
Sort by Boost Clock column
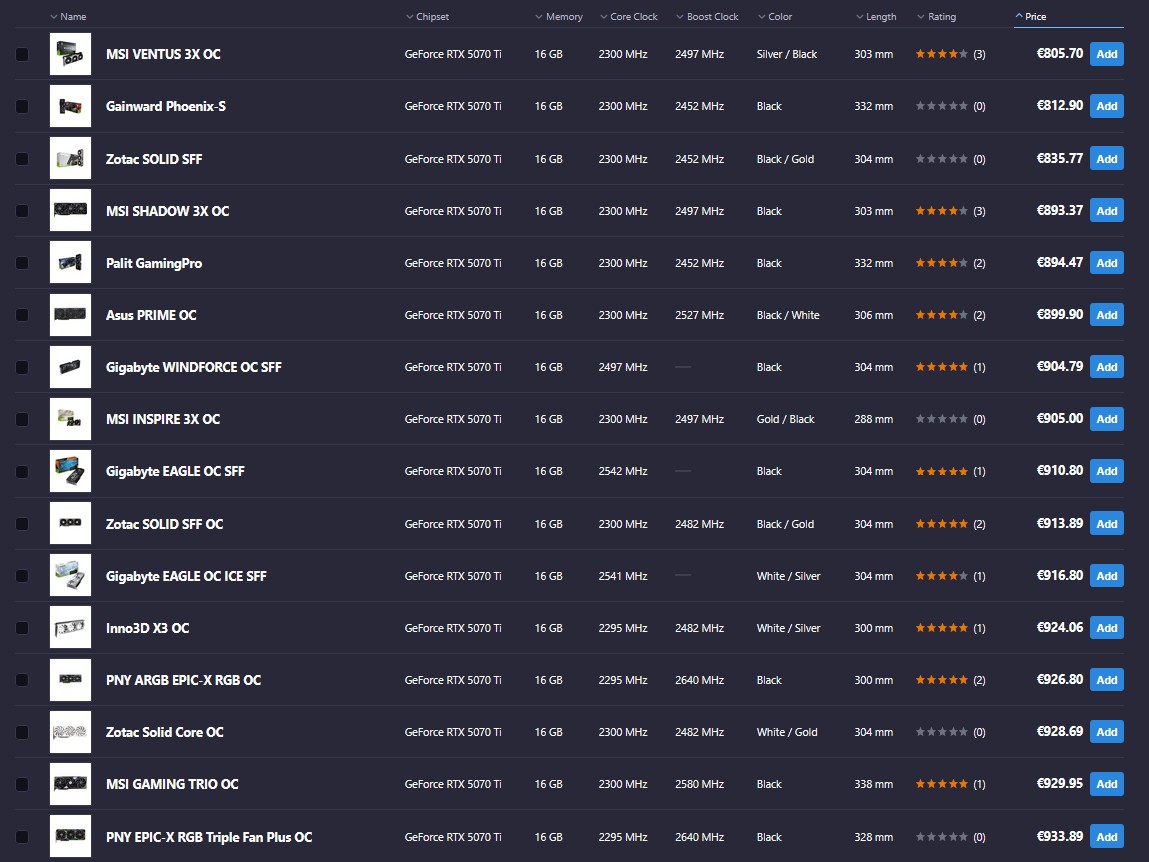[x=707, y=16]
